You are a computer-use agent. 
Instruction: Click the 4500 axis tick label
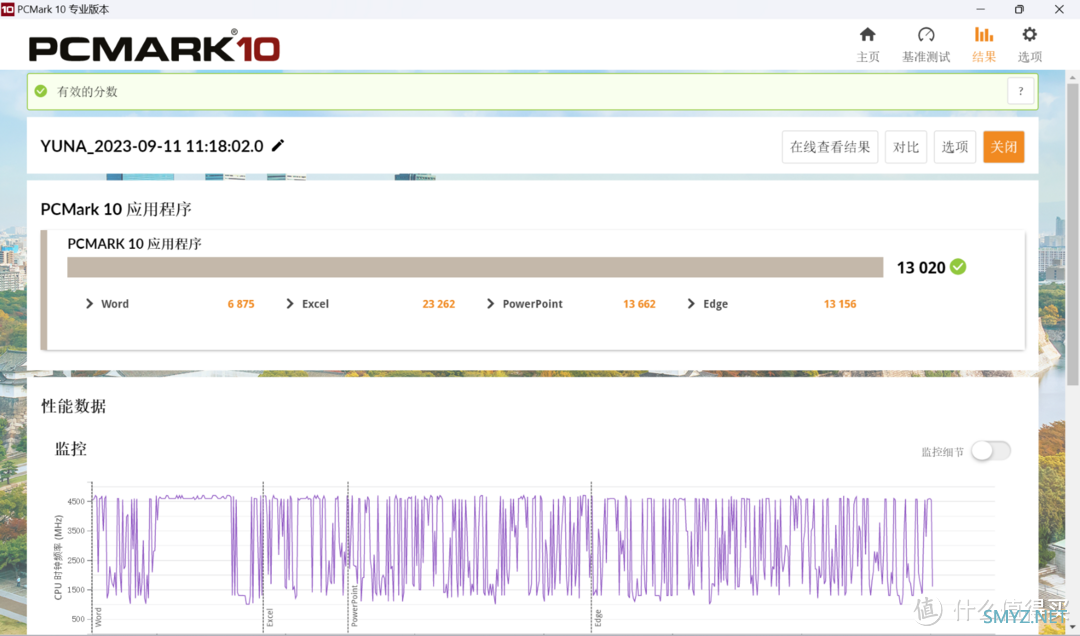pos(76,501)
